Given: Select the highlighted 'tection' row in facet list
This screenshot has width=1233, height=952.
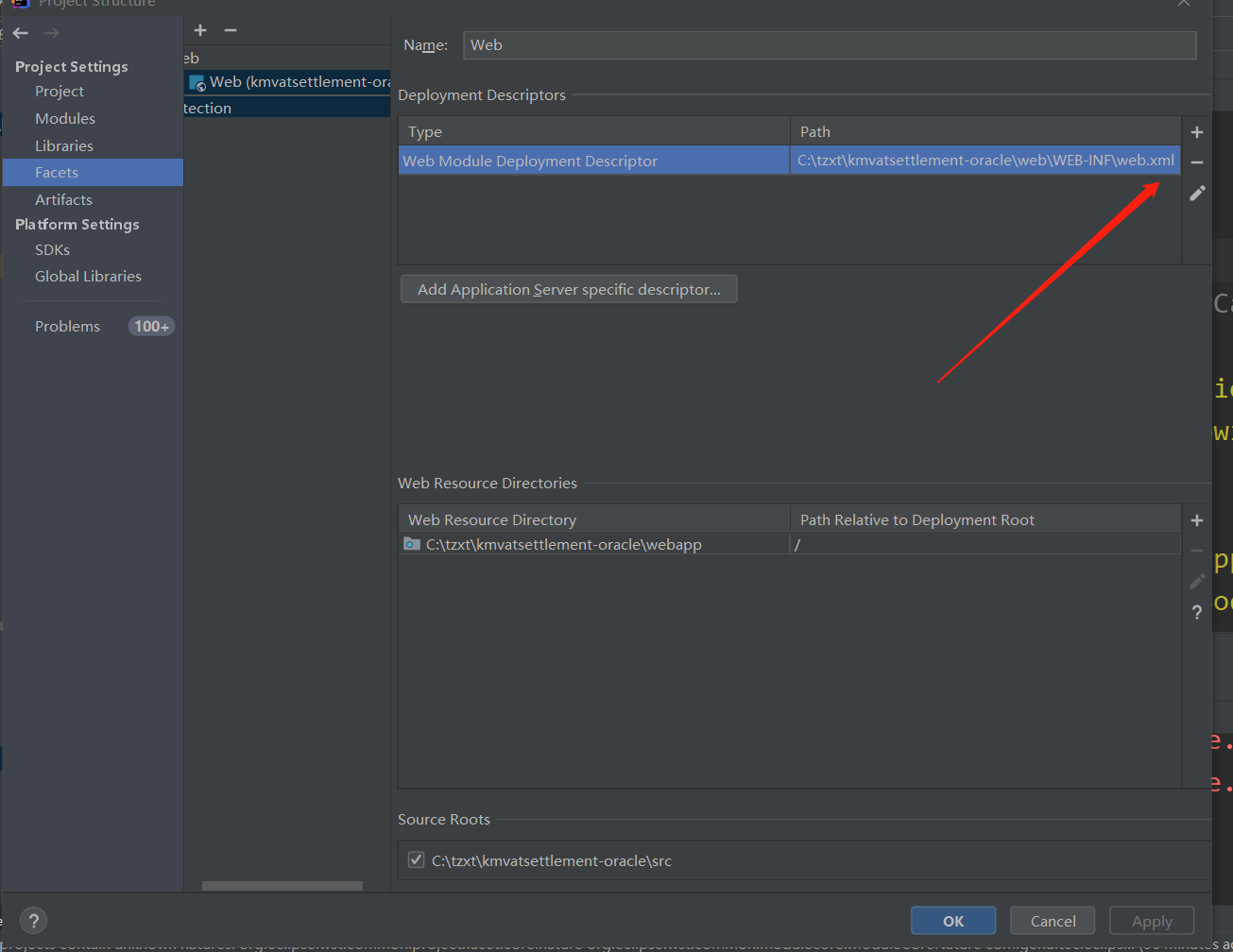Looking at the screenshot, I should (287, 108).
